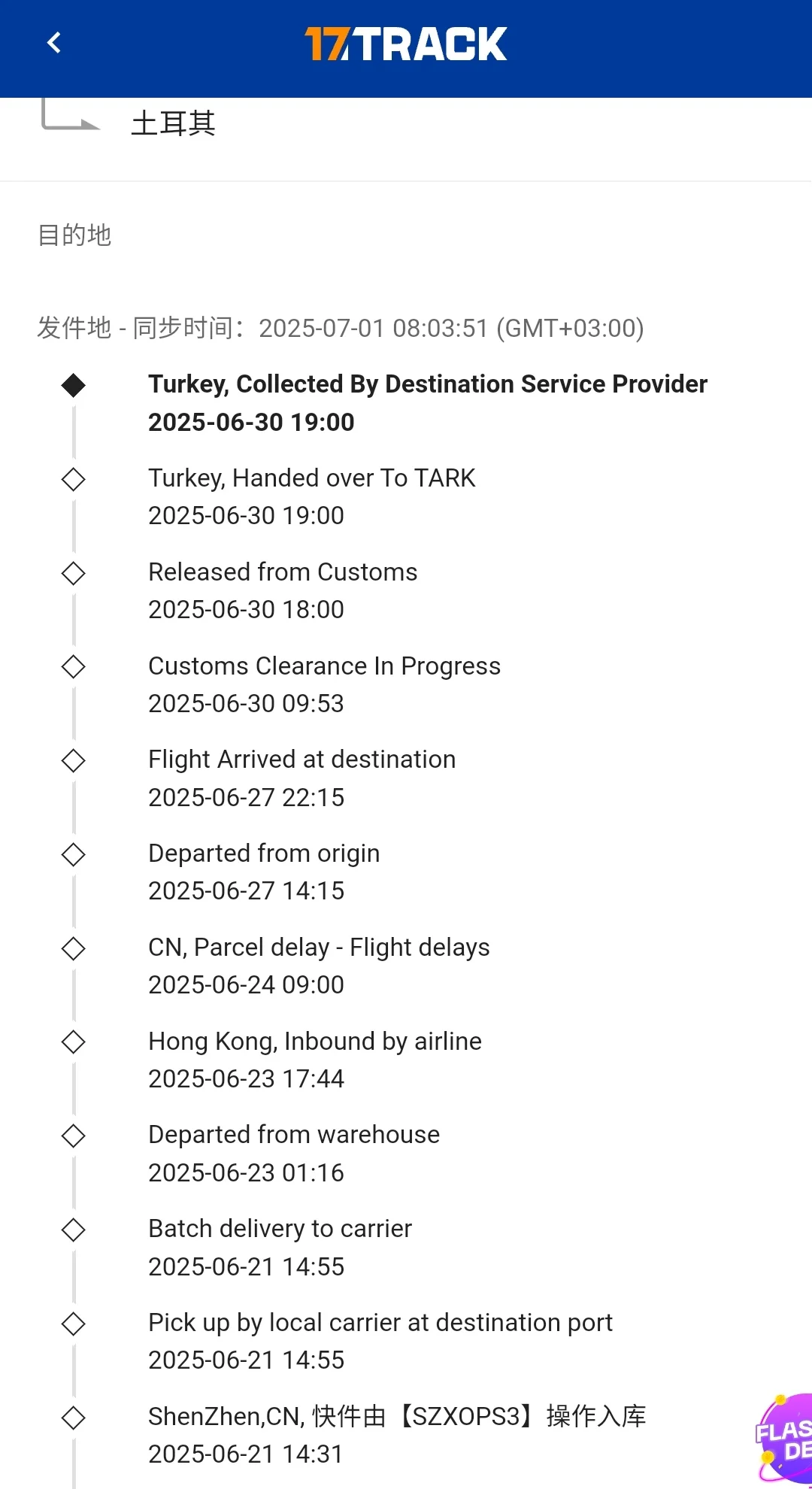Tap the carrier route arrow icon next to 土耳其
812x1489 pixels.
[x=69, y=117]
